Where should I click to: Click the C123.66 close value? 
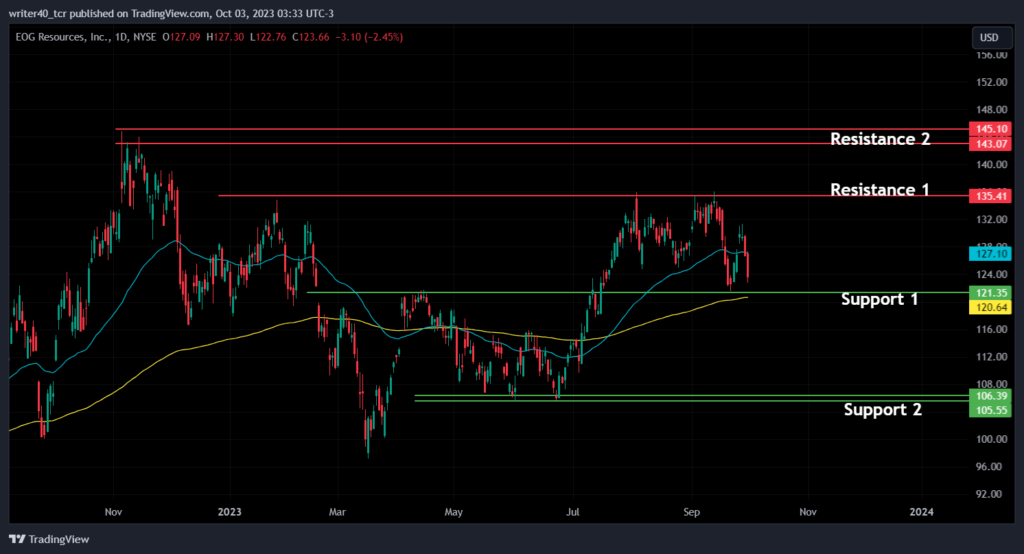click(x=311, y=37)
